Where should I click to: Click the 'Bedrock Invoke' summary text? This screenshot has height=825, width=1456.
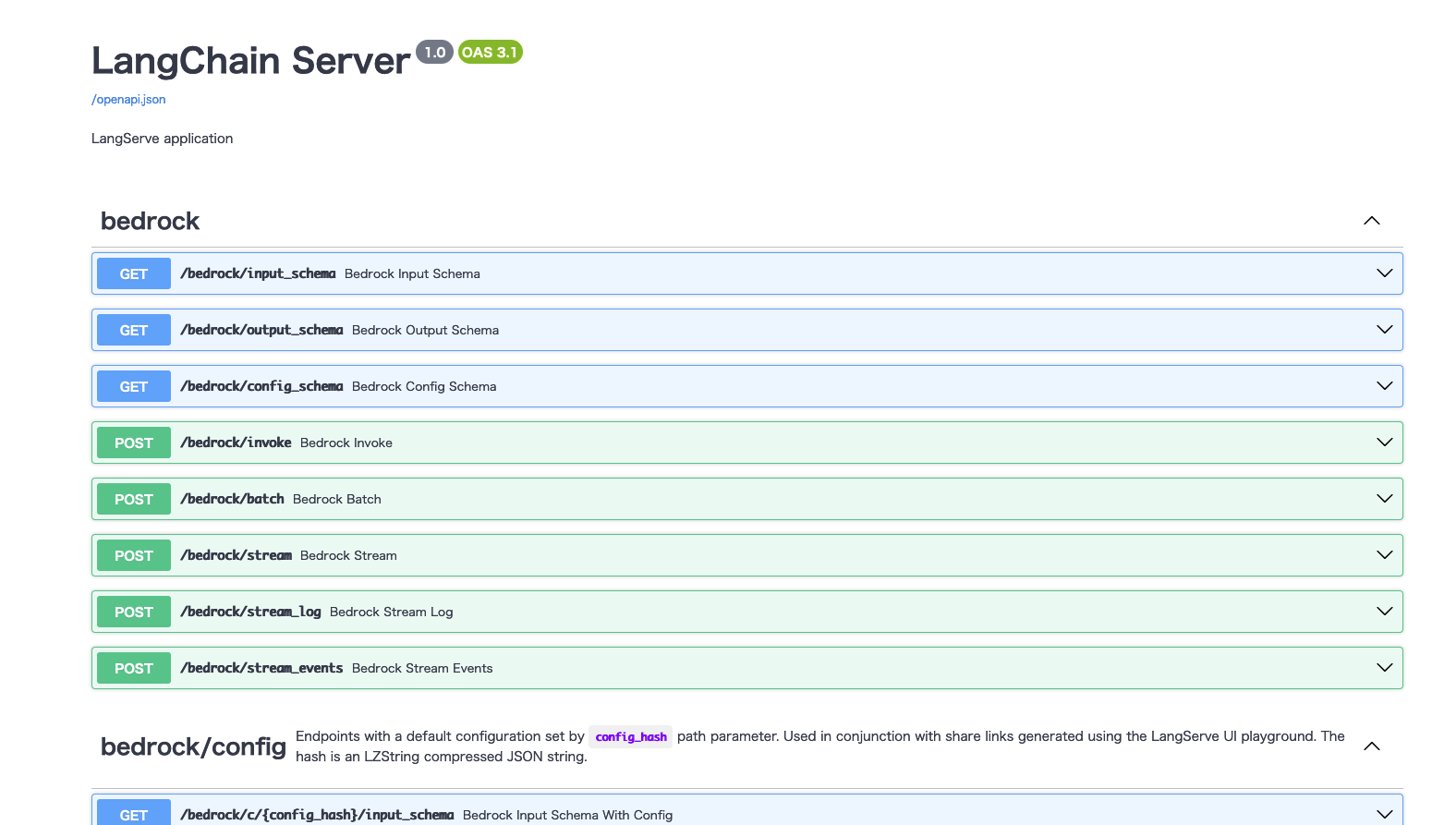tap(346, 443)
